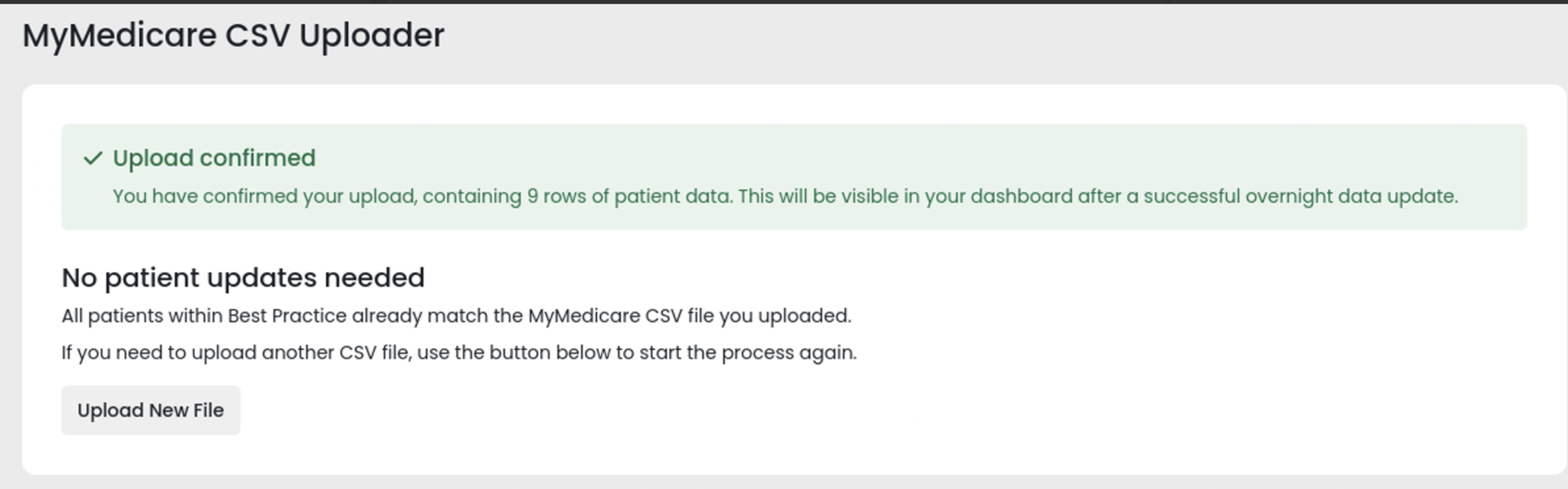Click the 'No patient updates needed' heading
This screenshot has width=1568, height=489.
tap(243, 278)
